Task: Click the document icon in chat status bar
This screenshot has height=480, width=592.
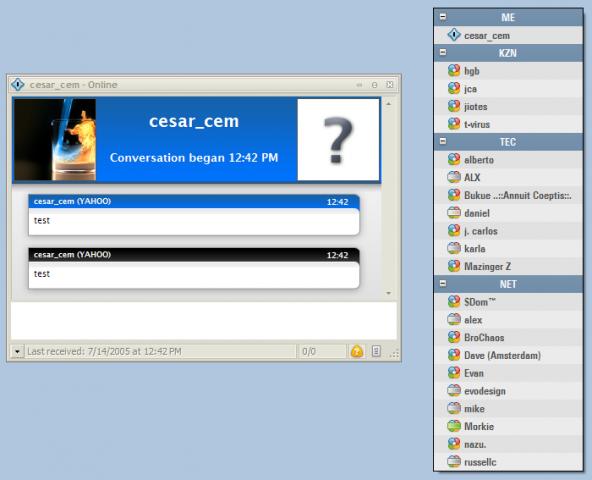Action: [x=376, y=351]
